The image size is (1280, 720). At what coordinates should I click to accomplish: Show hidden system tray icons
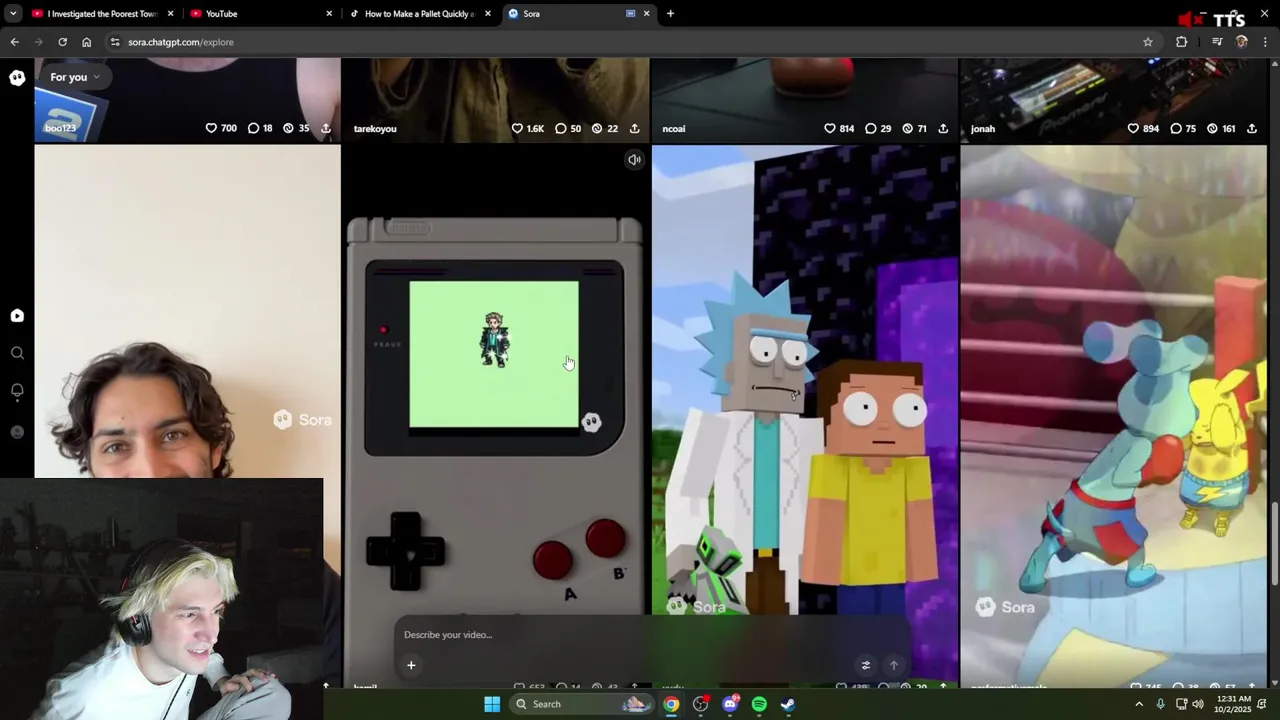click(x=1139, y=704)
